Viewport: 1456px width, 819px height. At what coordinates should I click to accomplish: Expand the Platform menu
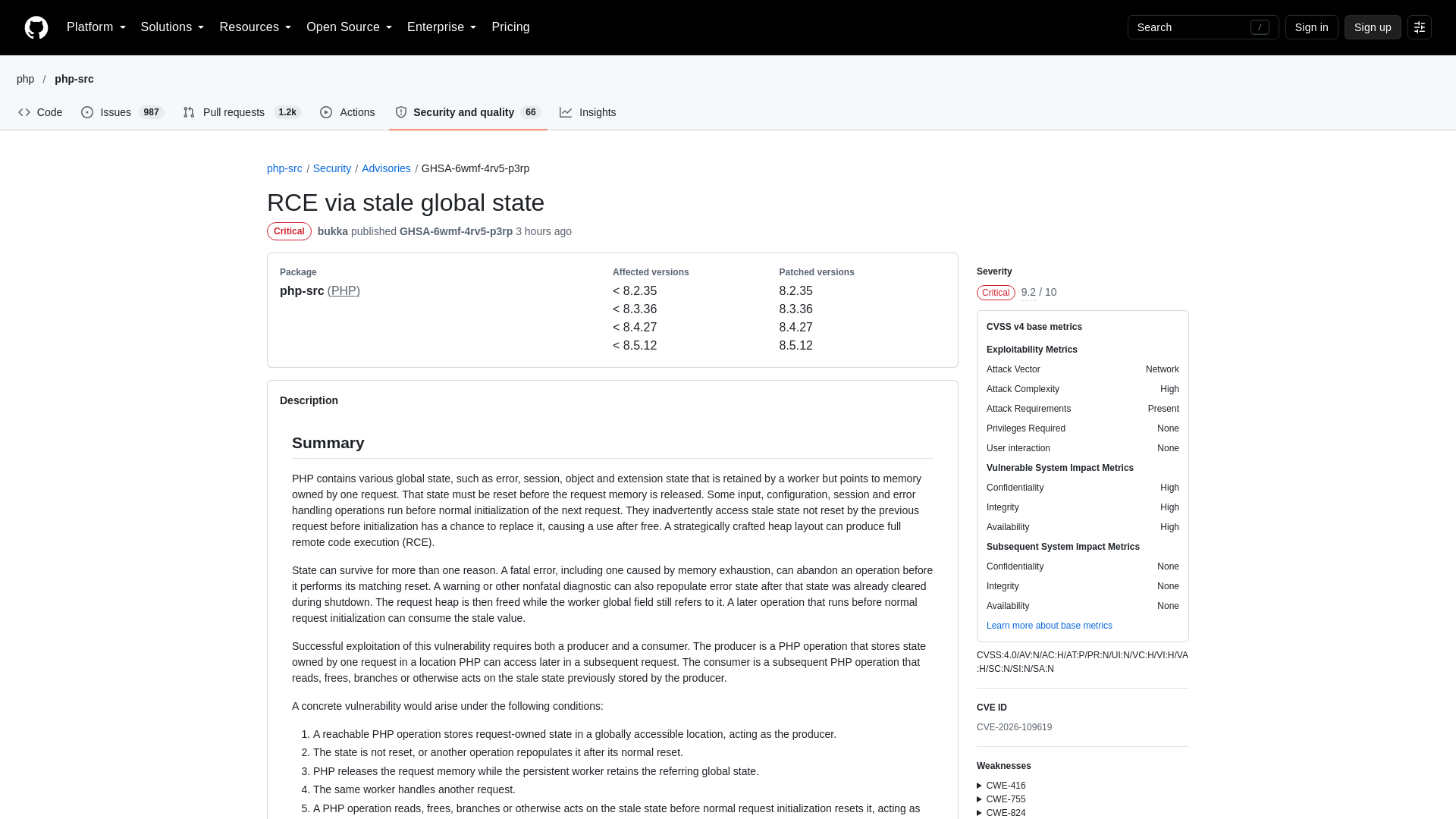pyautogui.click(x=96, y=27)
